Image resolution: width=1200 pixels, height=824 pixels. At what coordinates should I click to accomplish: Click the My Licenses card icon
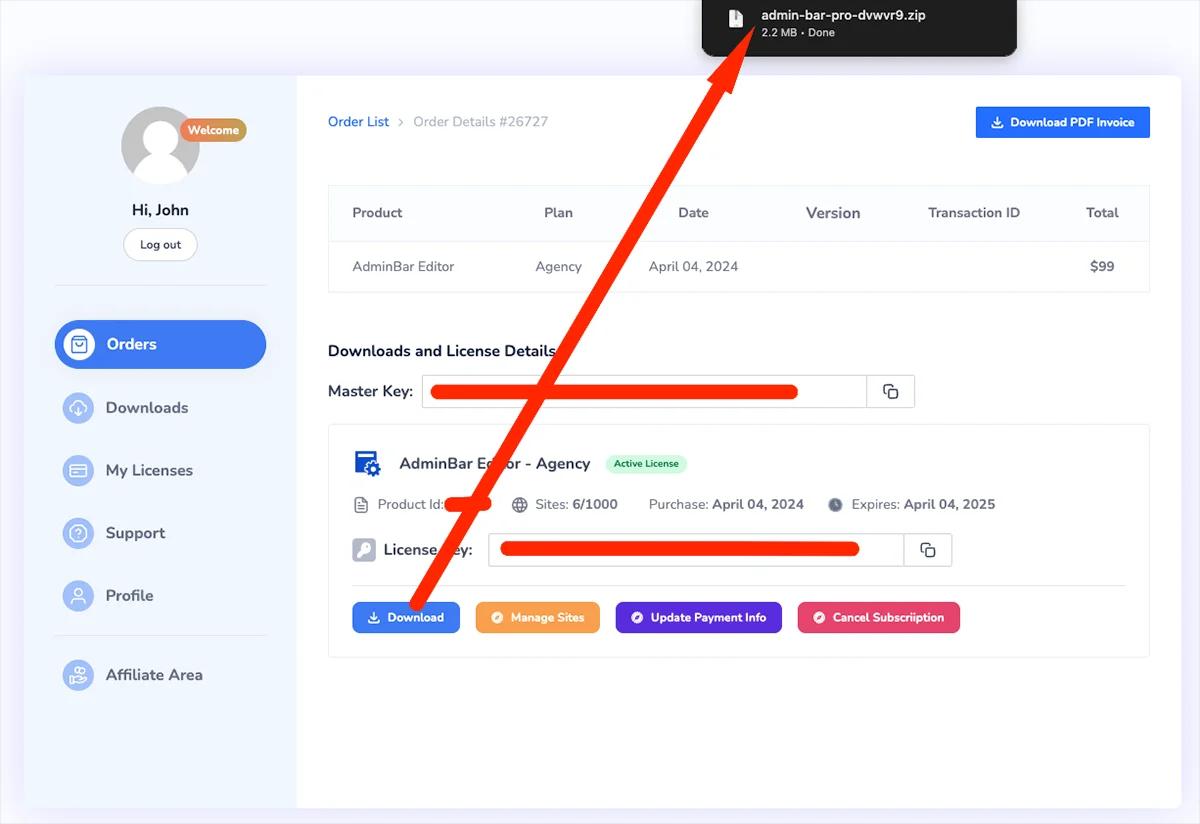pyautogui.click(x=78, y=470)
